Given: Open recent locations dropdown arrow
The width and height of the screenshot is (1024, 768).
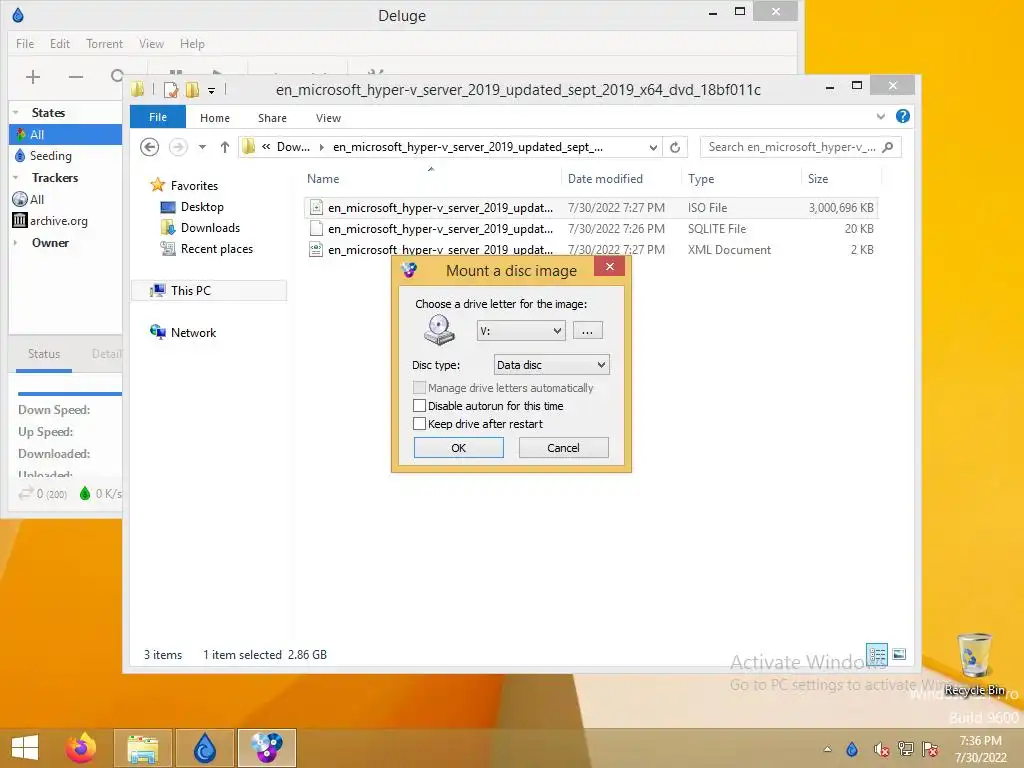Looking at the screenshot, I should click(x=202, y=147).
